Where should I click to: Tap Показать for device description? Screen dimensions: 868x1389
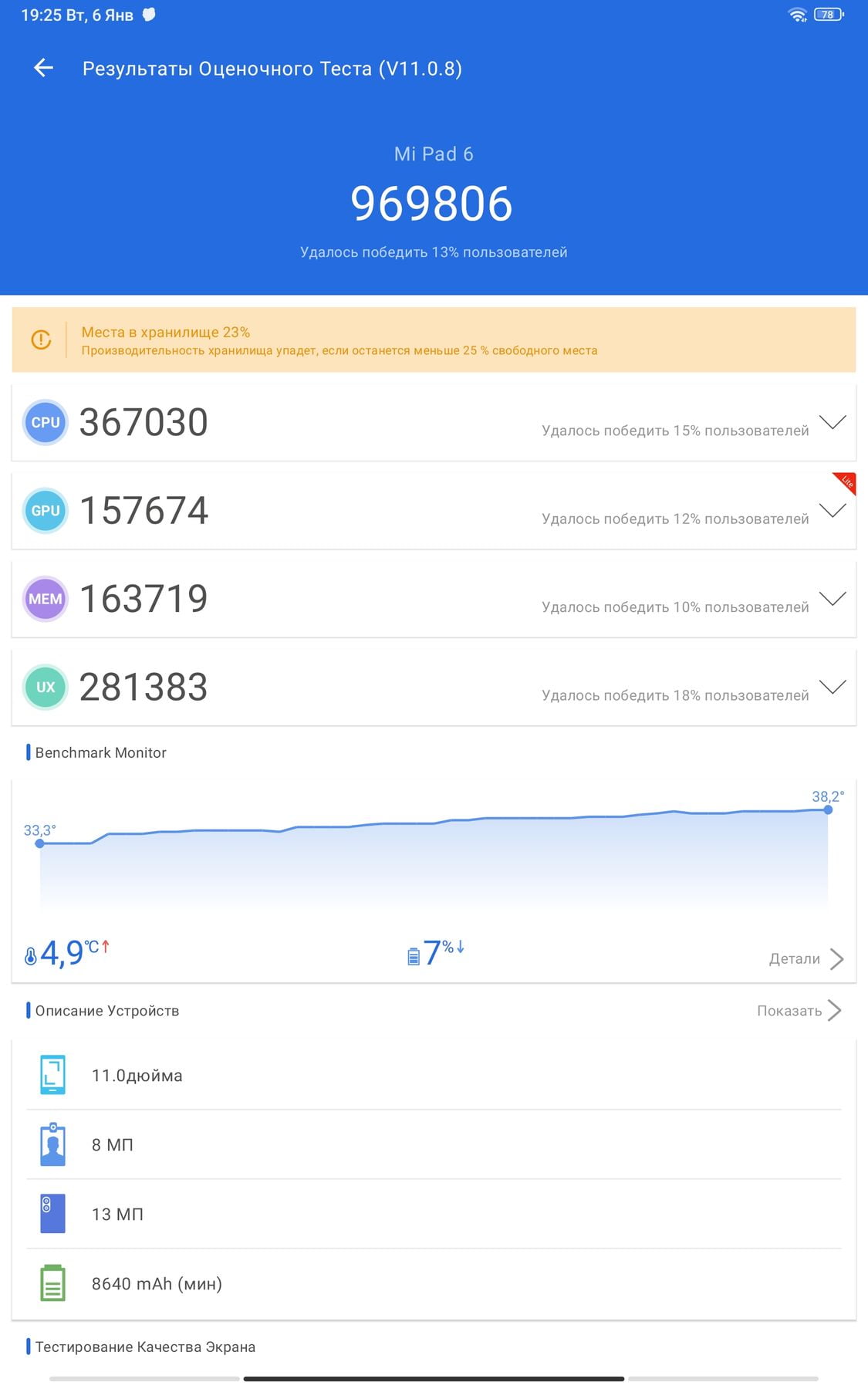pyautogui.click(x=799, y=1011)
